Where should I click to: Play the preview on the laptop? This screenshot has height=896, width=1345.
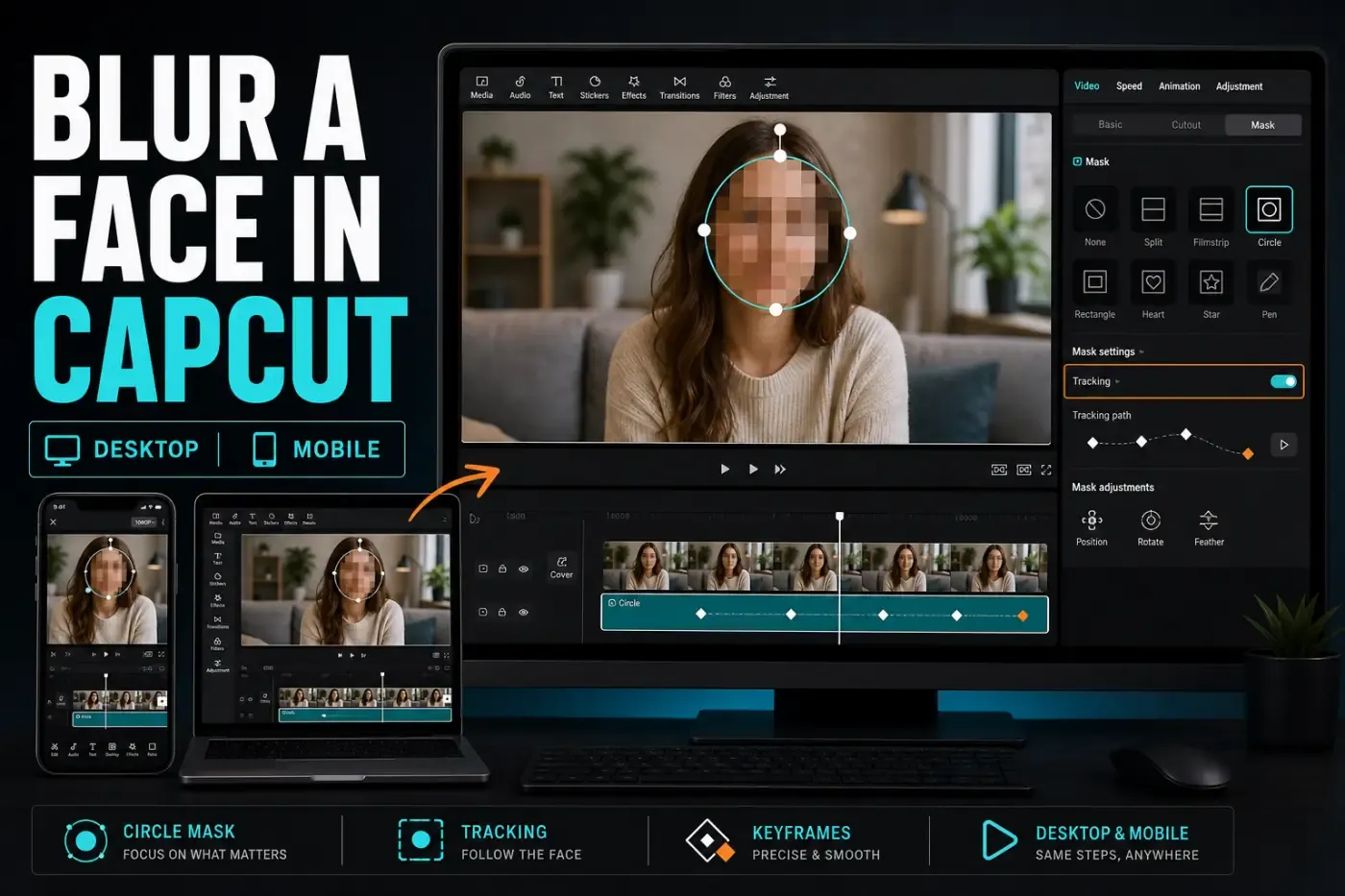[x=352, y=655]
